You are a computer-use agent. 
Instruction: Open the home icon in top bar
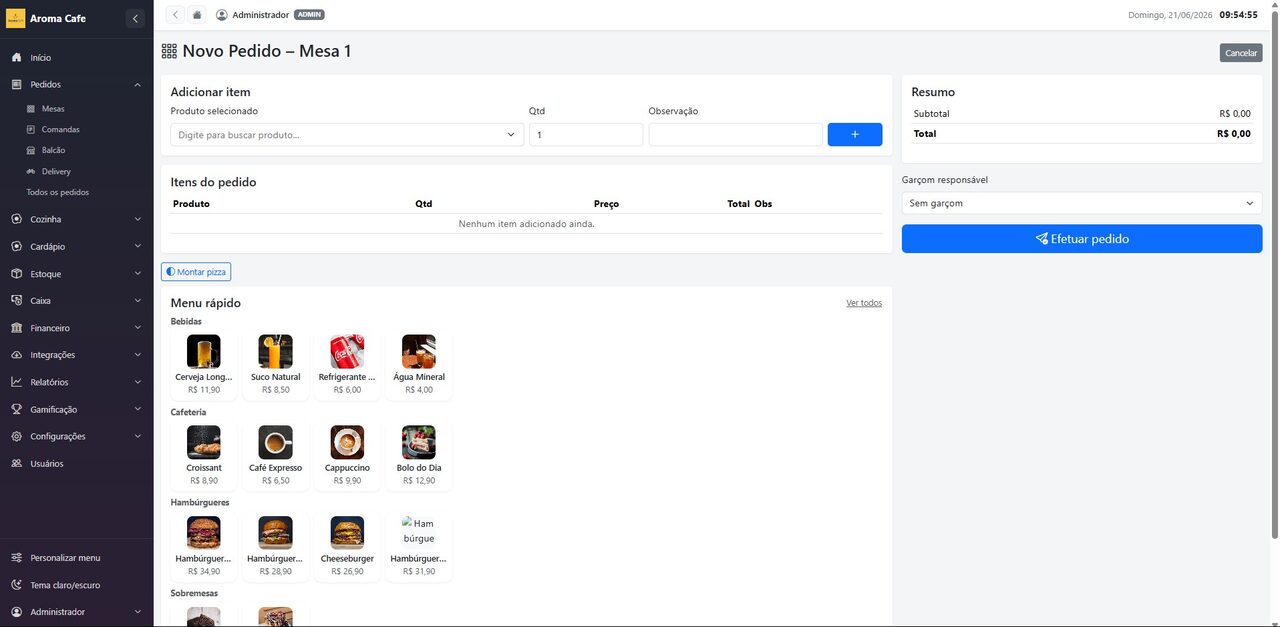click(197, 15)
